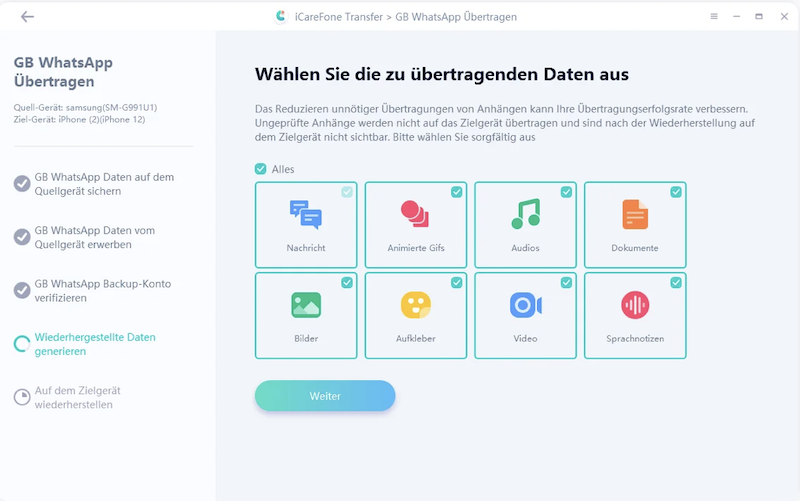Click the iCareFone logo in title bar
This screenshot has width=800, height=501.
pyautogui.click(x=281, y=17)
